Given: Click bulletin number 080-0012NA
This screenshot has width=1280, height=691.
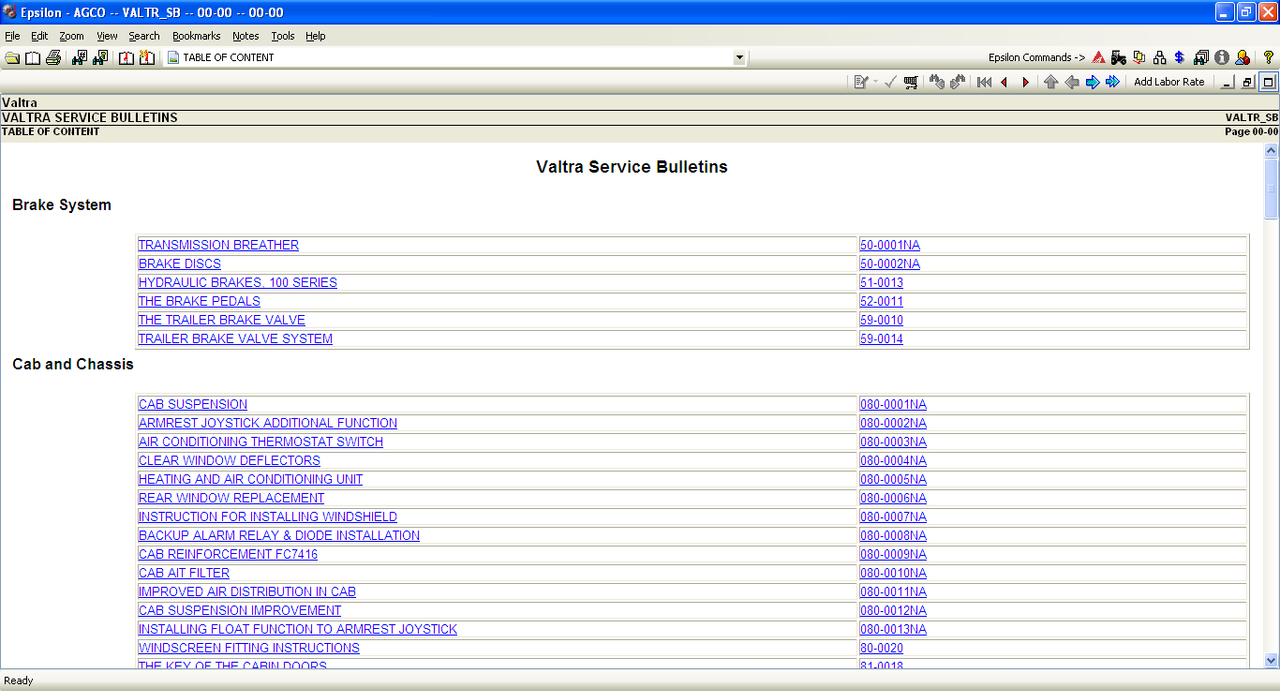Looking at the screenshot, I should tap(893, 610).
